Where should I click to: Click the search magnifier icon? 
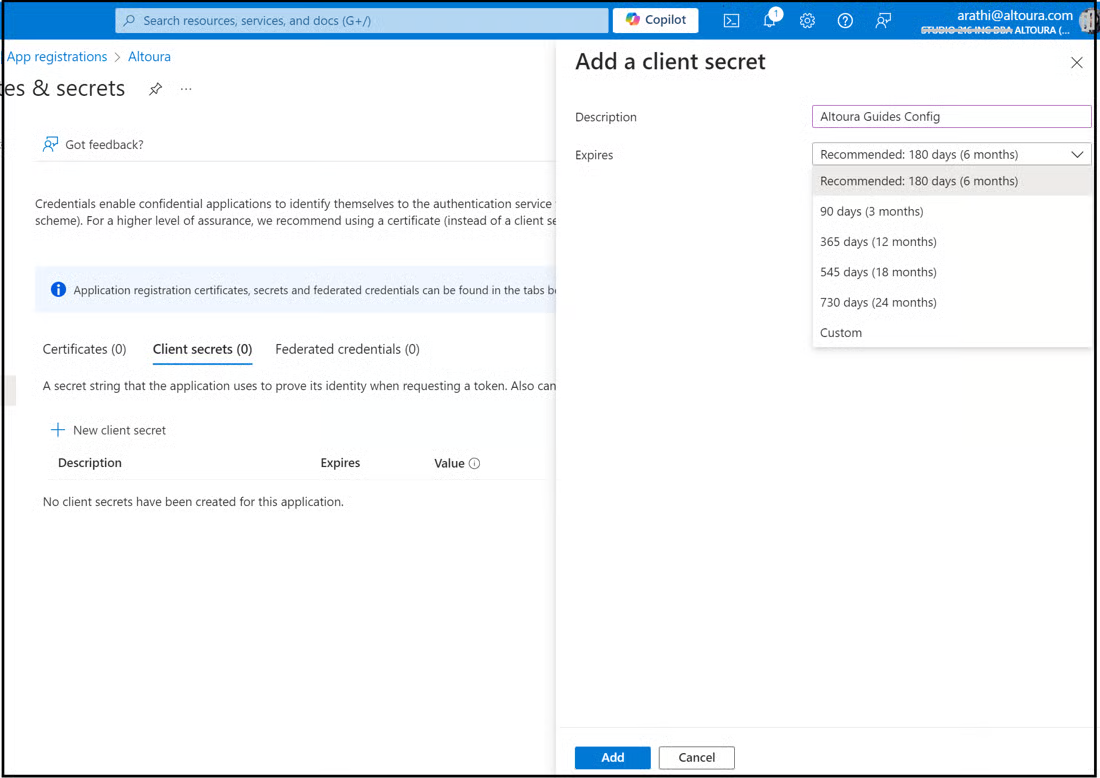(x=129, y=20)
